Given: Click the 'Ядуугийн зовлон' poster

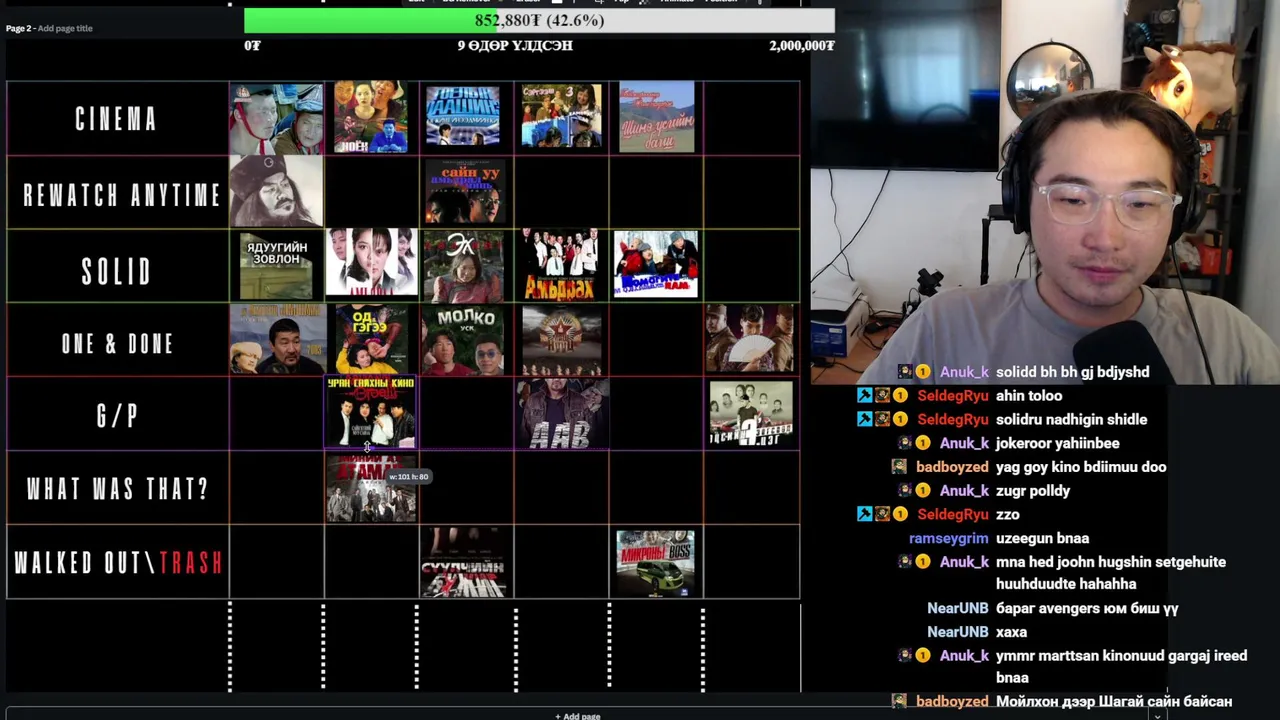Looking at the screenshot, I should click(276, 265).
